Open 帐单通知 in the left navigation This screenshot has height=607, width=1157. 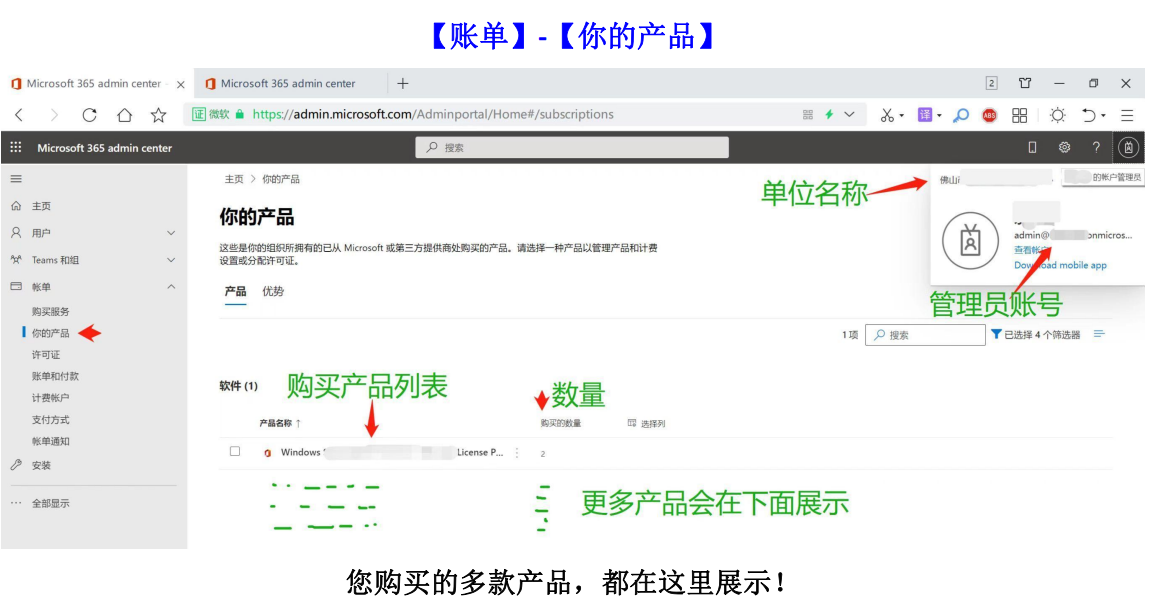click(51, 442)
